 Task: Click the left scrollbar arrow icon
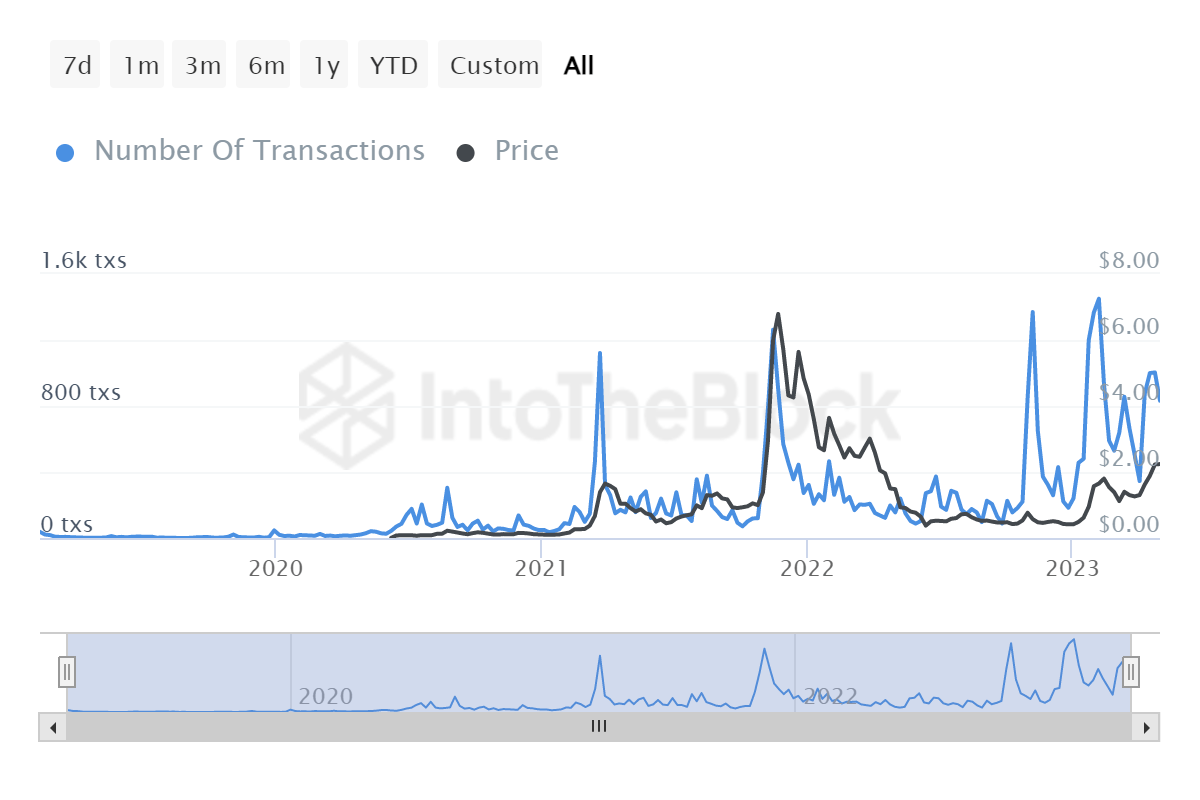(53, 727)
